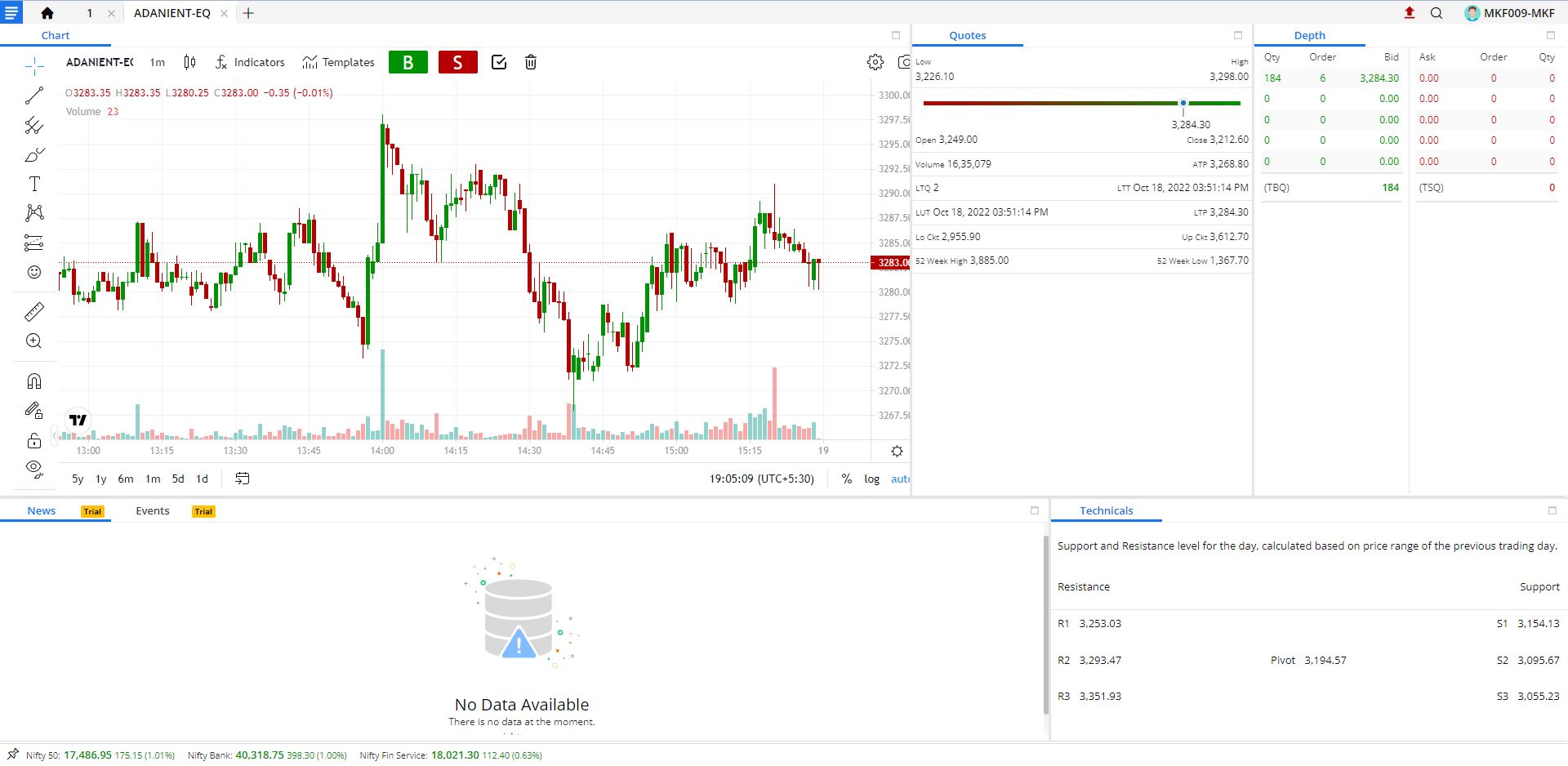
Task: Toggle log scale mode
Action: click(x=872, y=479)
